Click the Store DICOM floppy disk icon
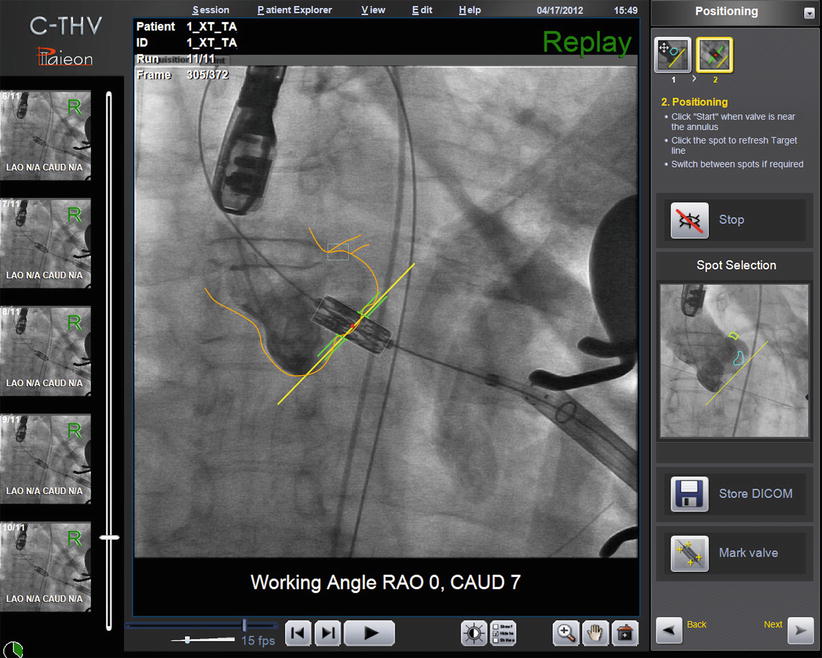This screenshot has height=658, width=822. pyautogui.click(x=689, y=494)
